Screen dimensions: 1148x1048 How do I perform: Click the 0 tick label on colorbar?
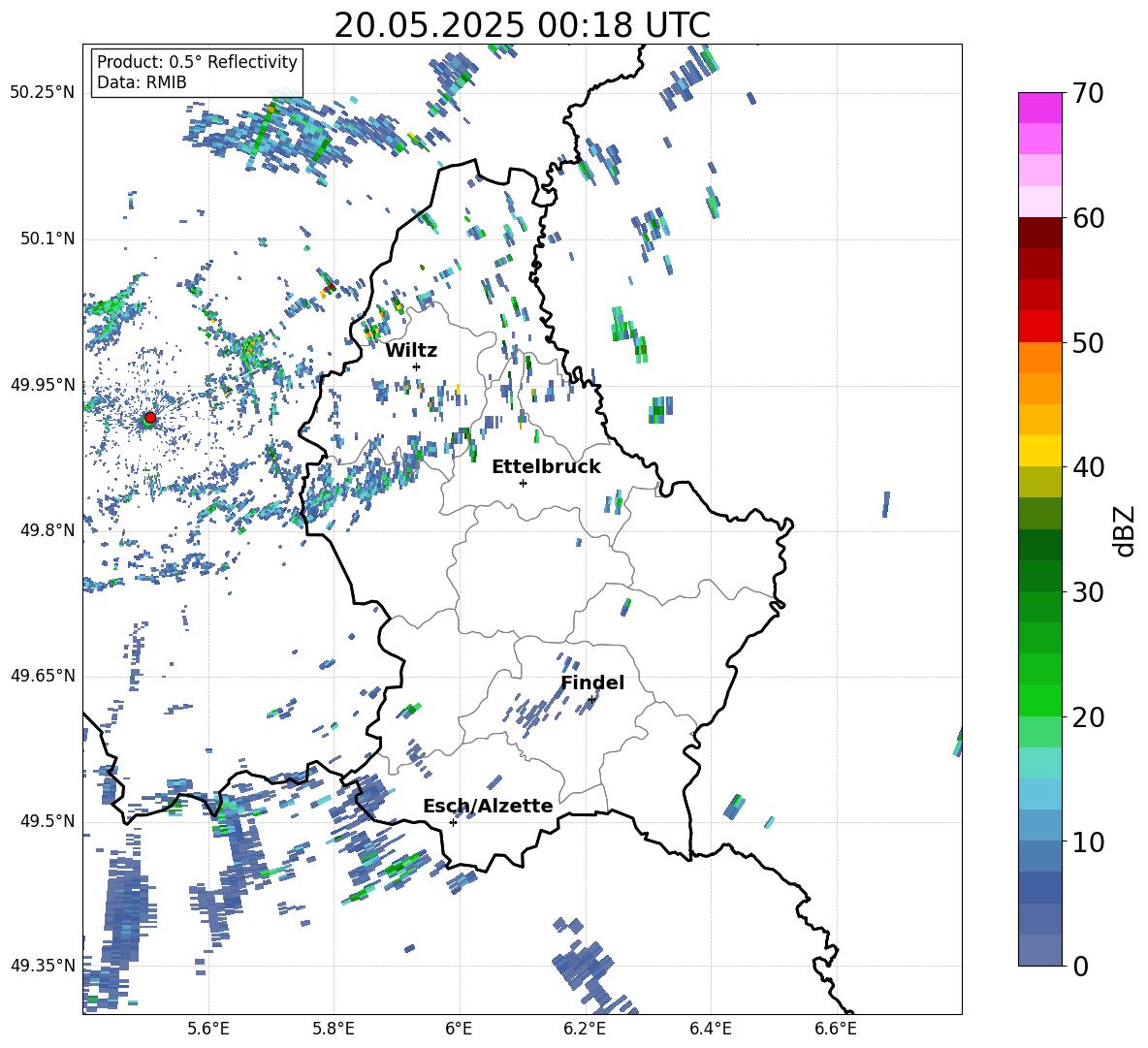click(1079, 967)
